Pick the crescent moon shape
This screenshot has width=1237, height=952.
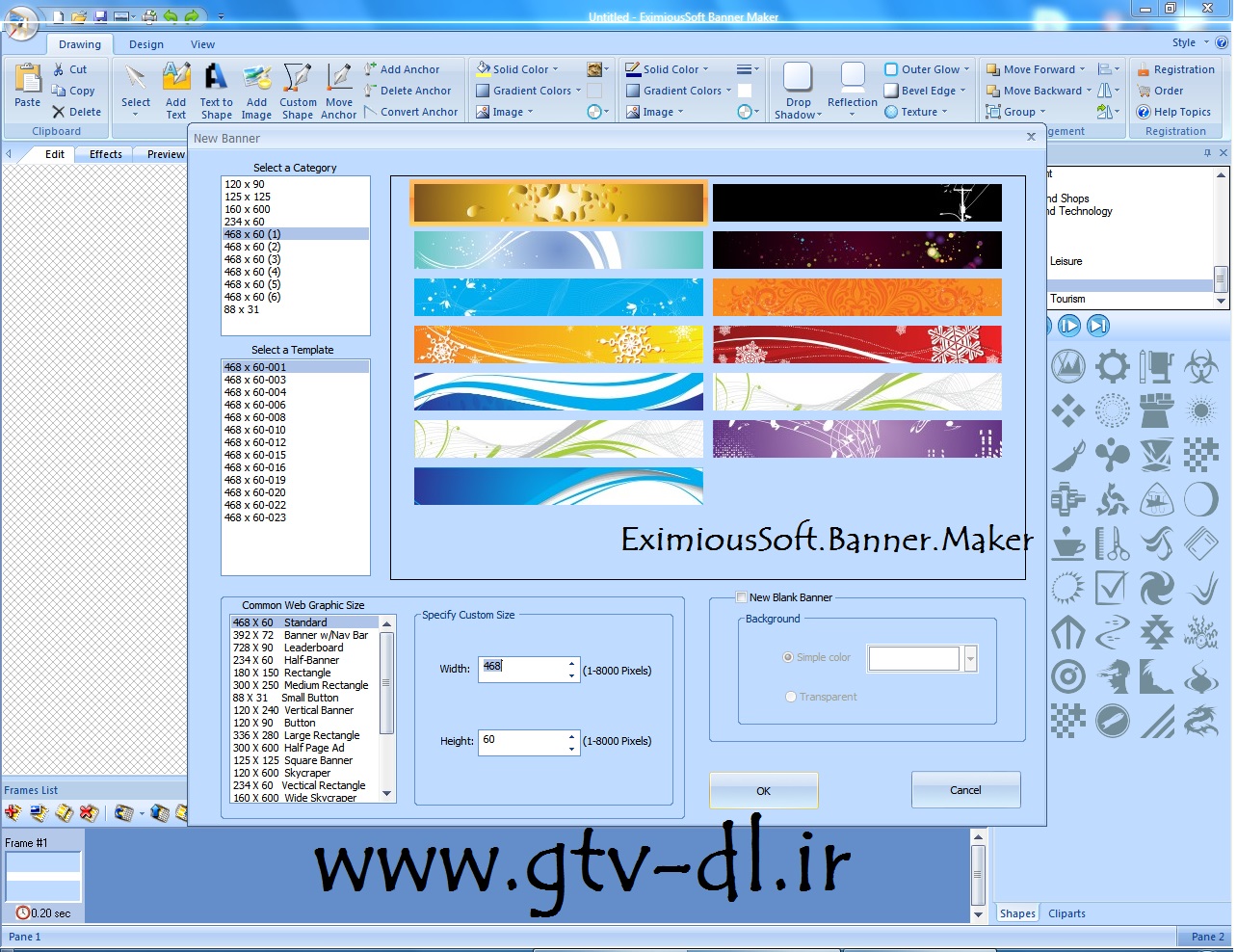[1201, 499]
